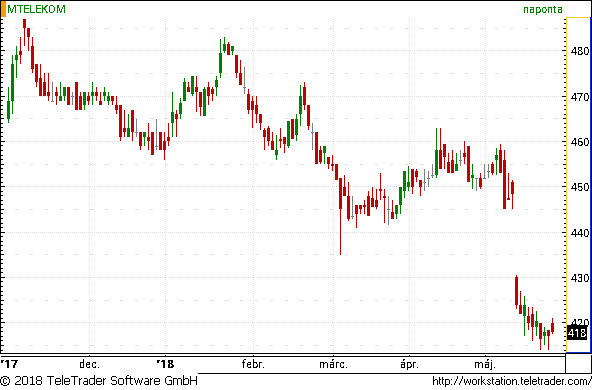Click the 440 price axis label
Image resolution: width=592 pixels, height=390 pixels.
click(x=580, y=233)
